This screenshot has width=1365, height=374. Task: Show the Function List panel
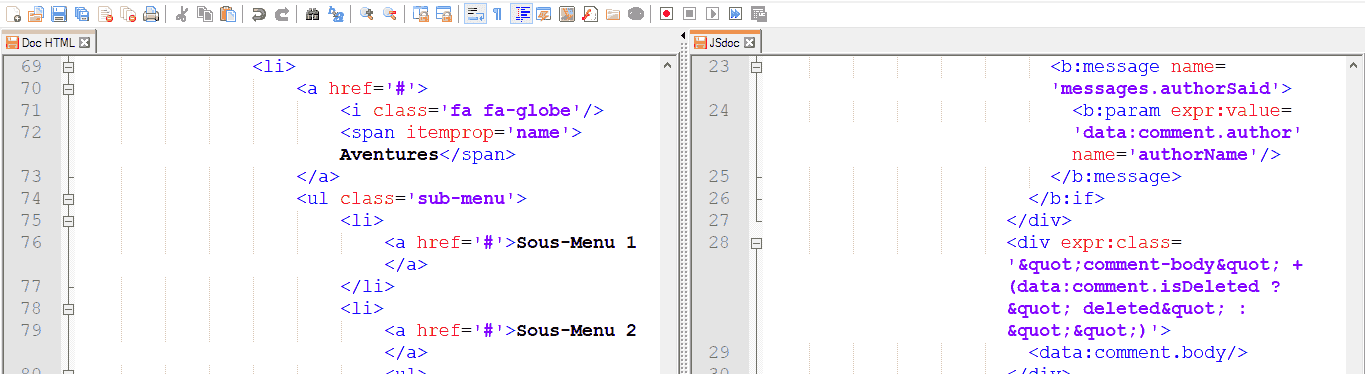(x=590, y=14)
